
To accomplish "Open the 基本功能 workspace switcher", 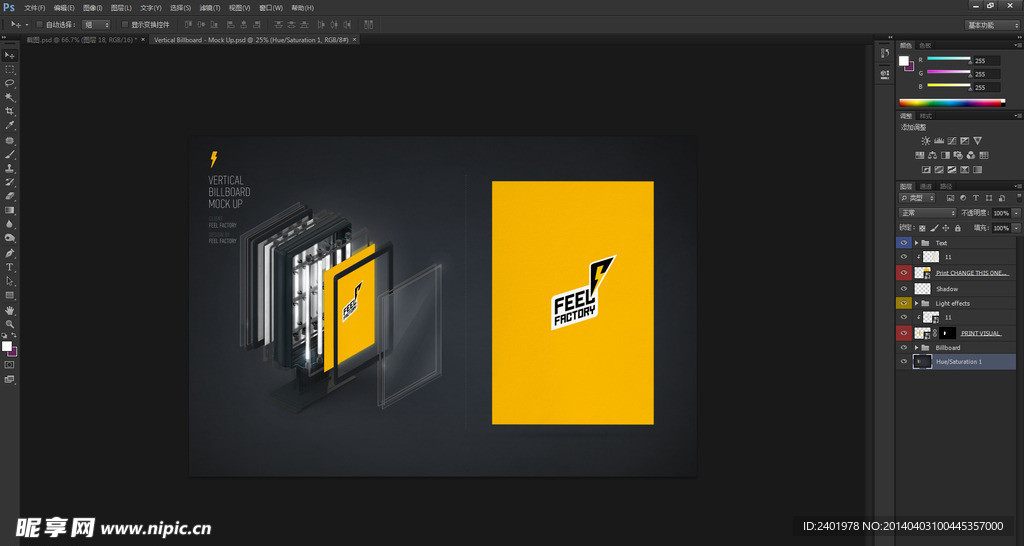I will 992,24.
